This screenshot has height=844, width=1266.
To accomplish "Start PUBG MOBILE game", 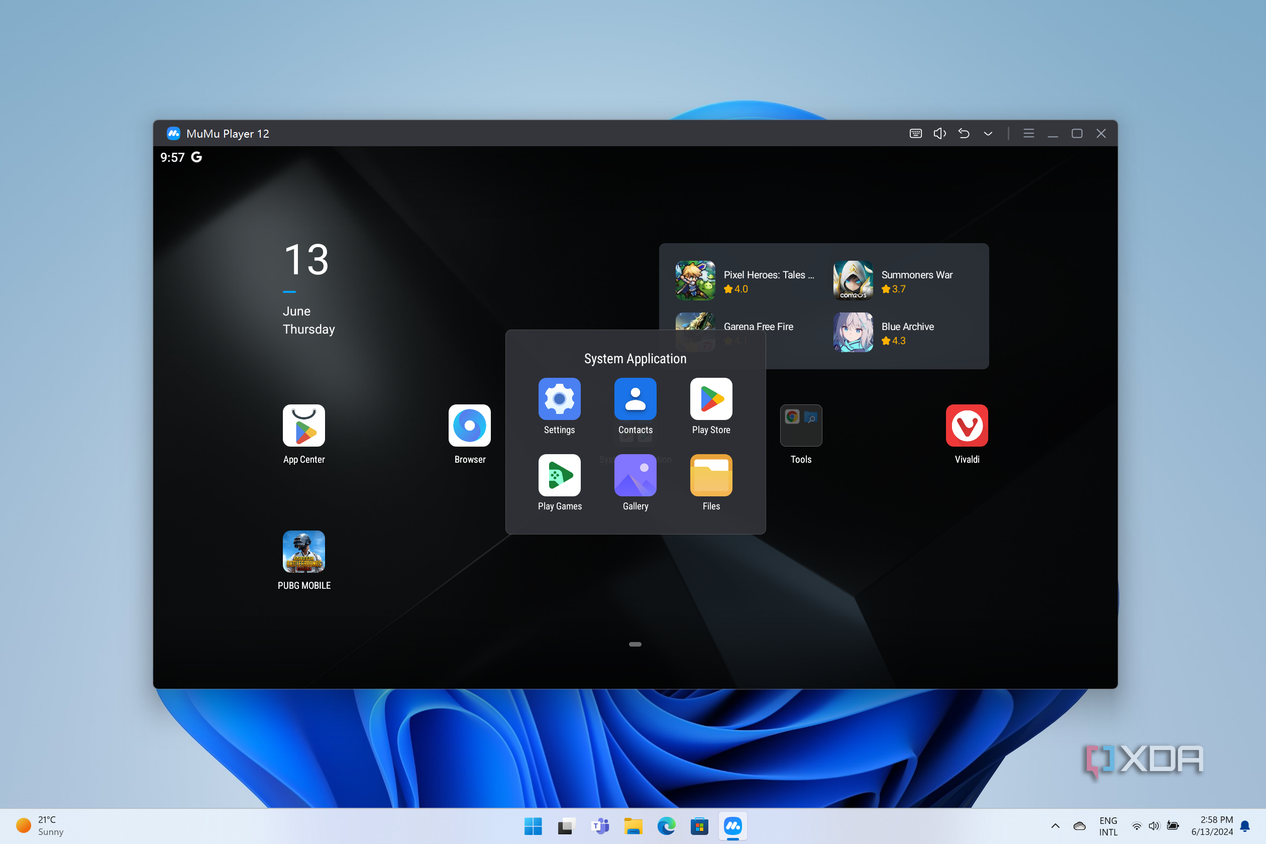I will point(304,551).
